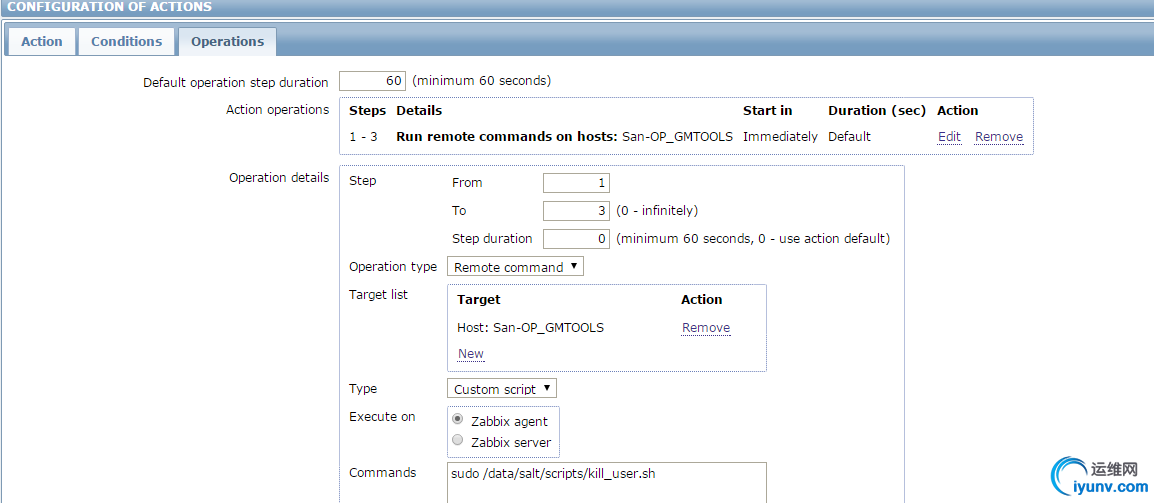Screen dimensions: 1154x503
Task: Open the Operation type dropdown
Action: [x=515, y=267]
